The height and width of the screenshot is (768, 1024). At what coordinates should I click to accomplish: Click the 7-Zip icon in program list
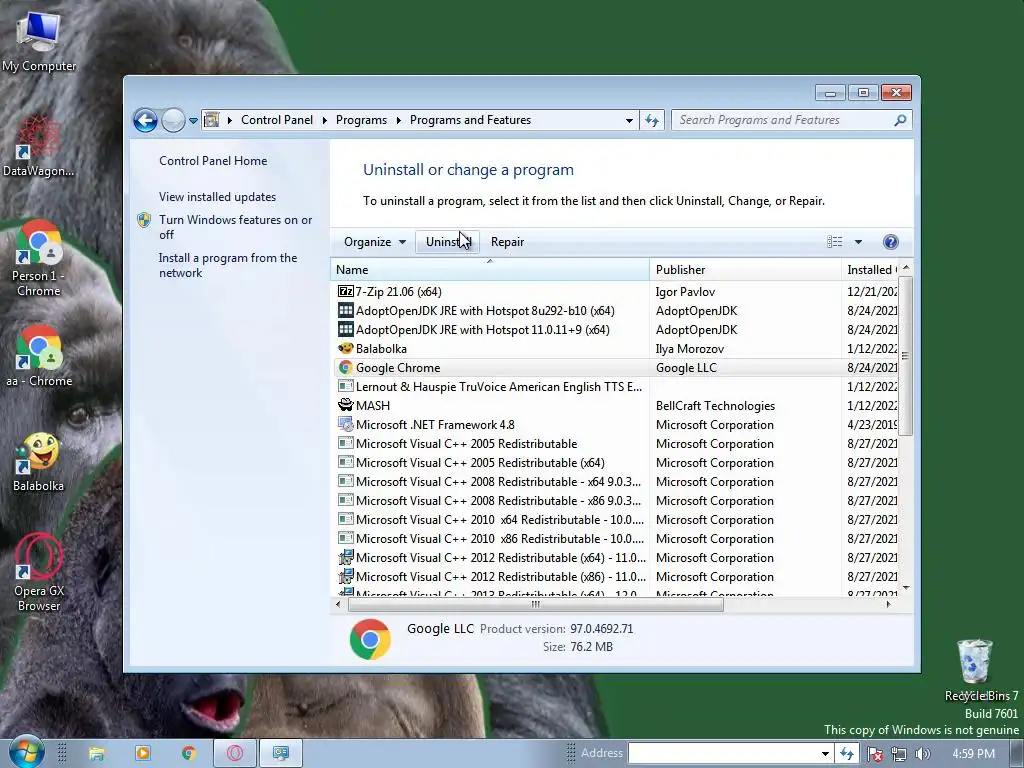tap(345, 291)
